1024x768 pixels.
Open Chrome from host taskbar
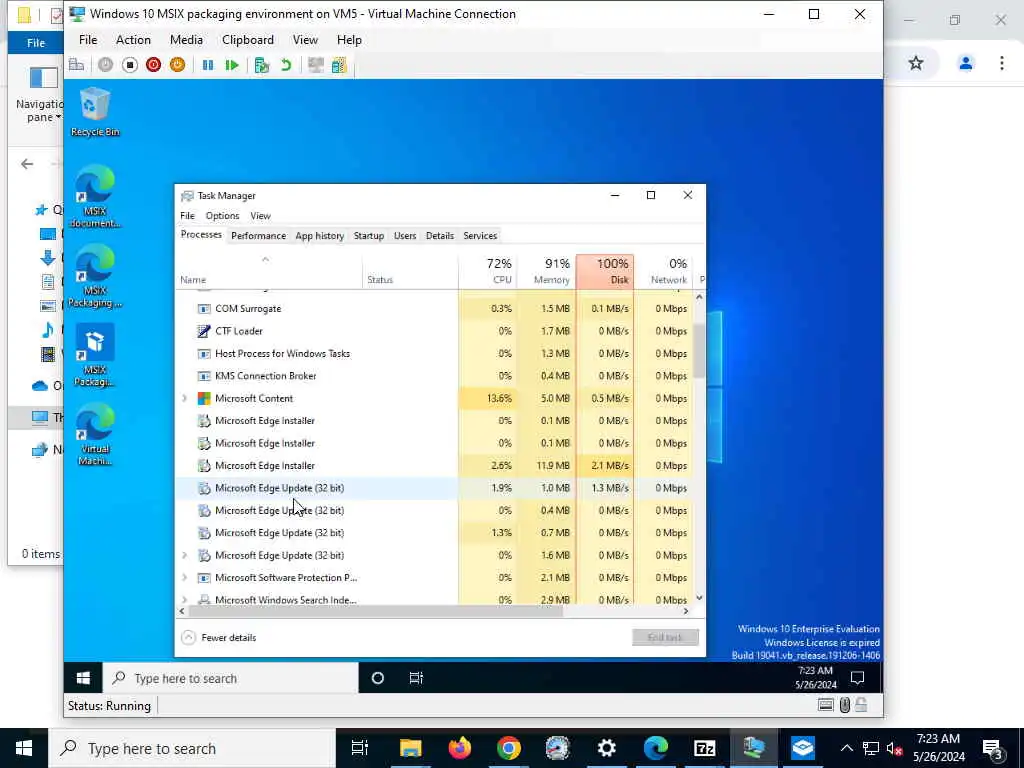[508, 748]
